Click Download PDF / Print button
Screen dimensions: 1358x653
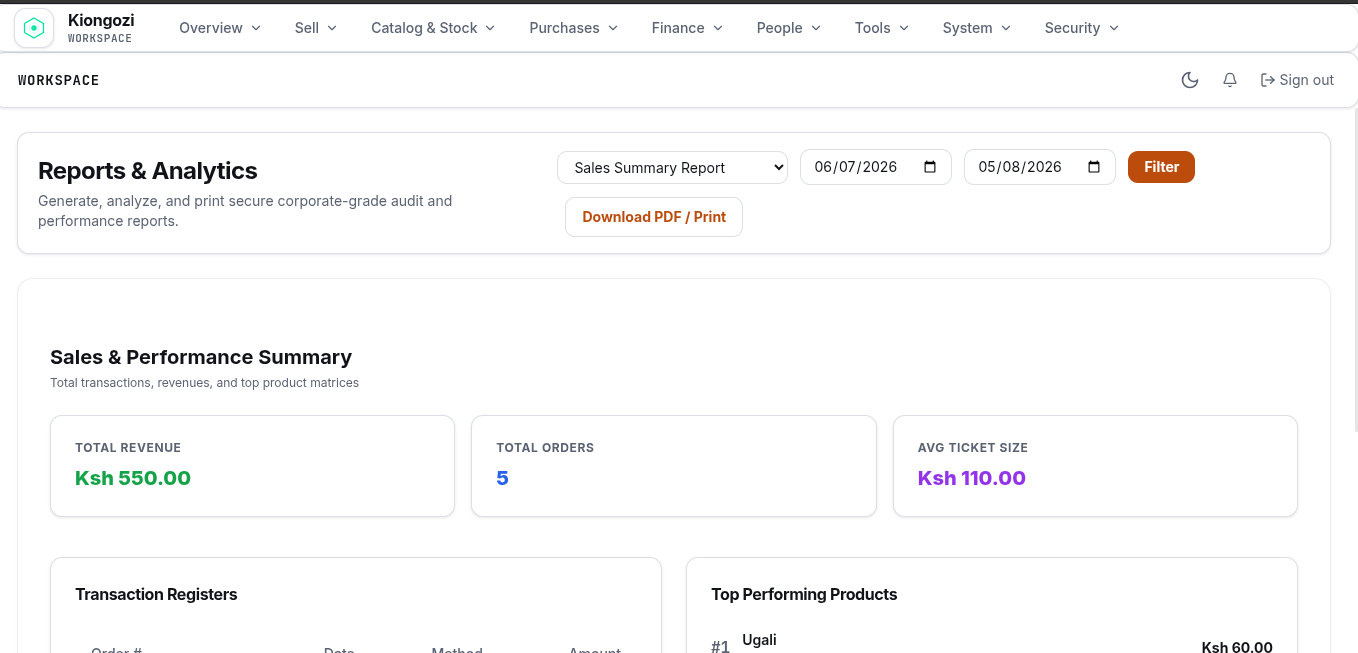click(x=654, y=217)
